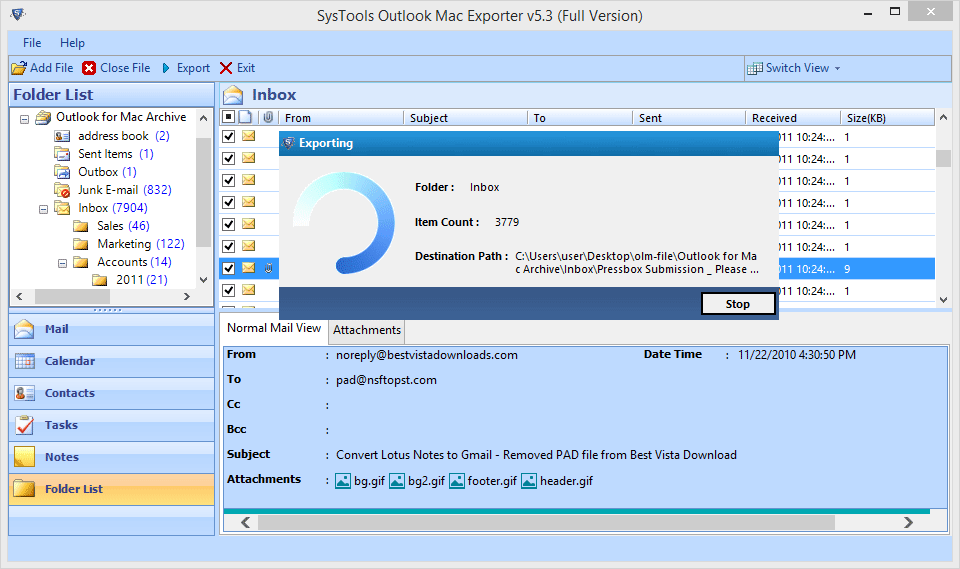Click the Export arrow icon
The image size is (960, 569).
[x=166, y=68]
